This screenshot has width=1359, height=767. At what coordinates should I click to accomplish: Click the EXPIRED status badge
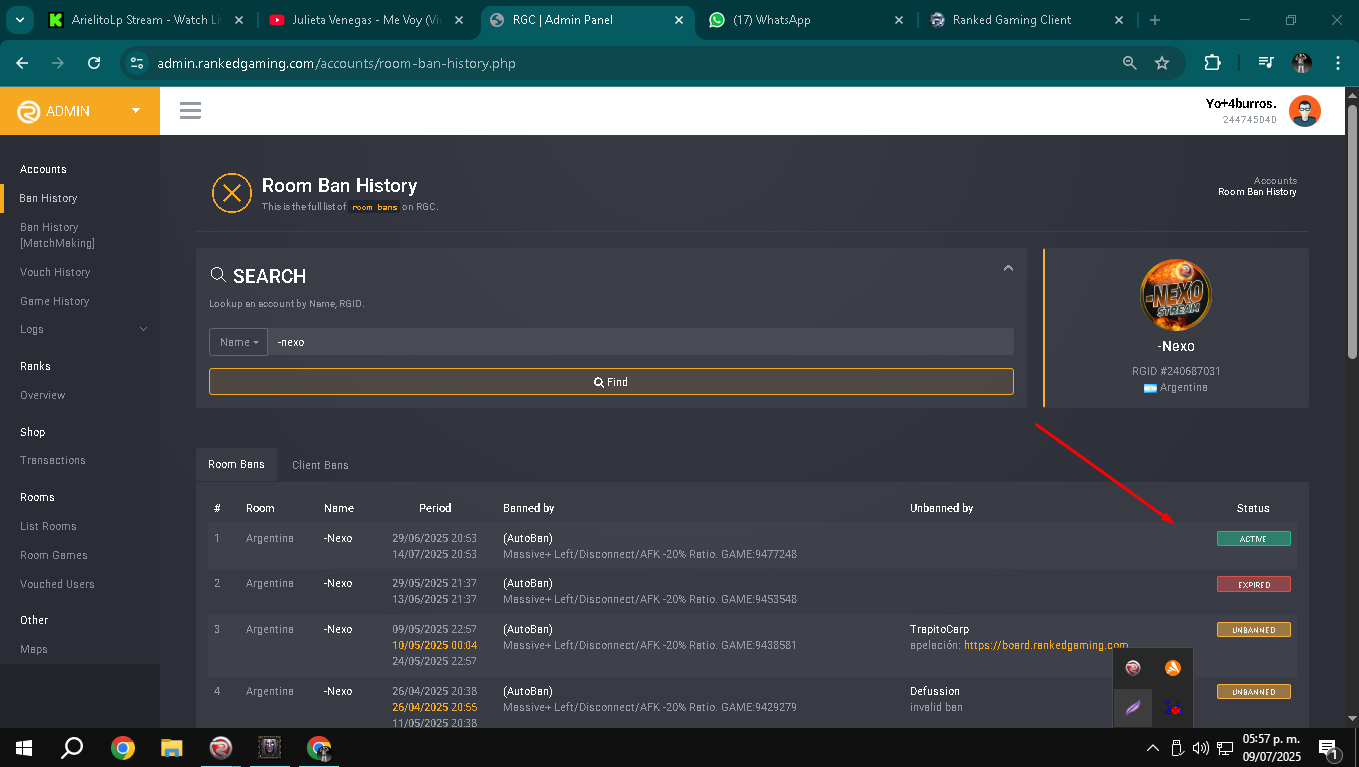click(x=1253, y=584)
